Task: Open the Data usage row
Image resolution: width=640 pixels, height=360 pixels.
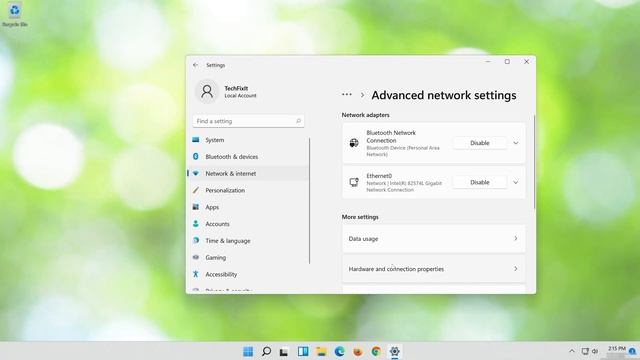Action: [433, 238]
